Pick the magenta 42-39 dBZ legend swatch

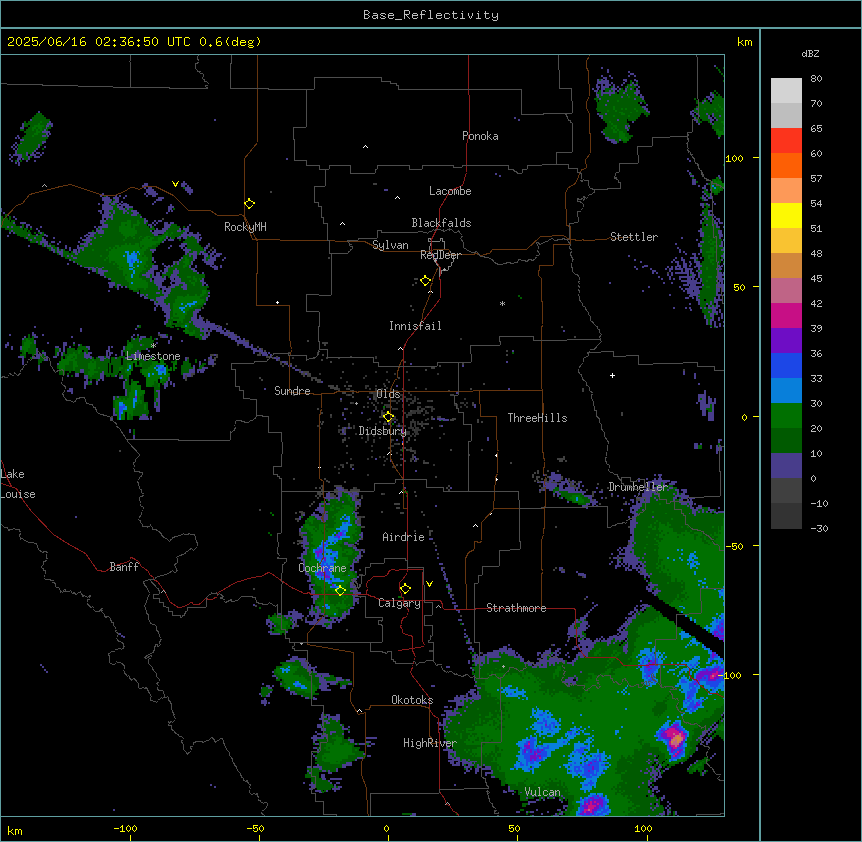click(786, 315)
